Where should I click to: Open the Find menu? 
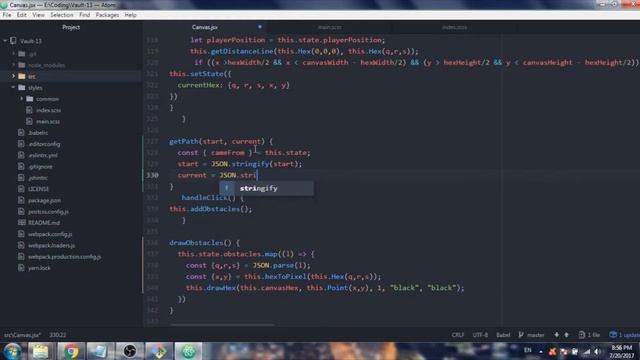tap(84, 15)
